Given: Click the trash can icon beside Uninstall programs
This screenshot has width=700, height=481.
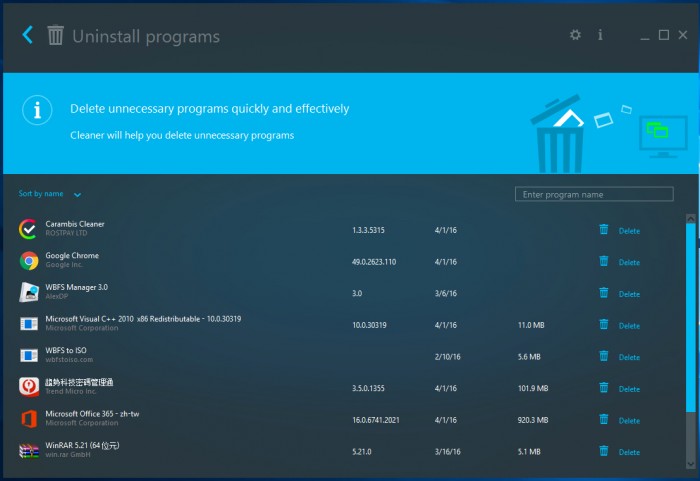Looking at the screenshot, I should (x=56, y=35).
